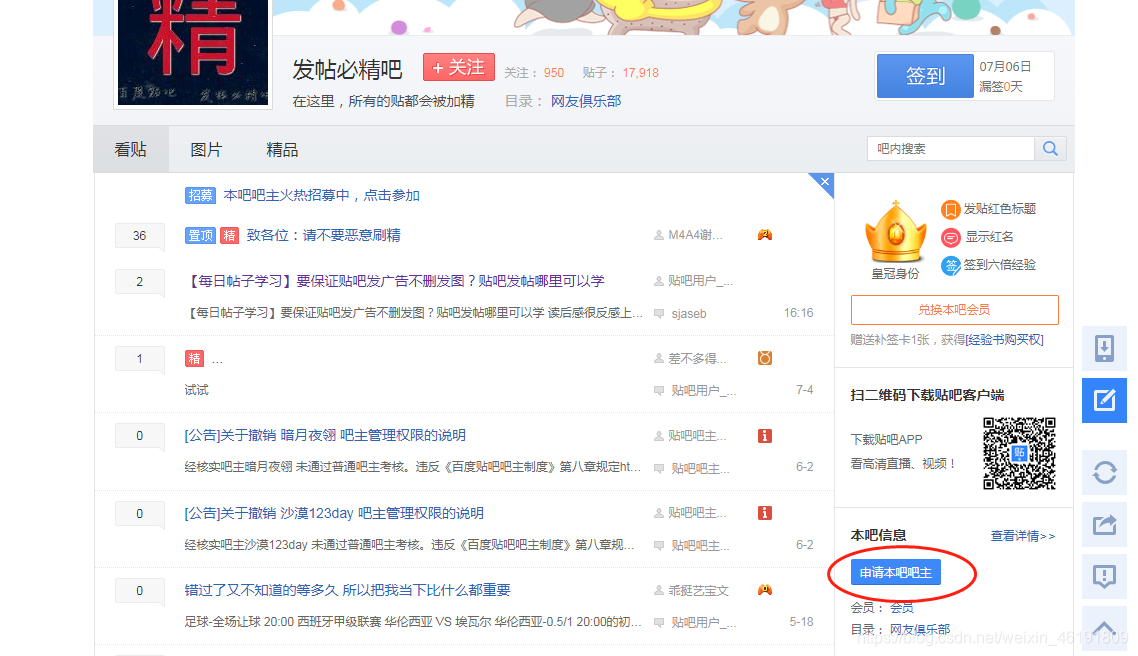
Task: Click the 显示红名 icon
Action: click(950, 237)
